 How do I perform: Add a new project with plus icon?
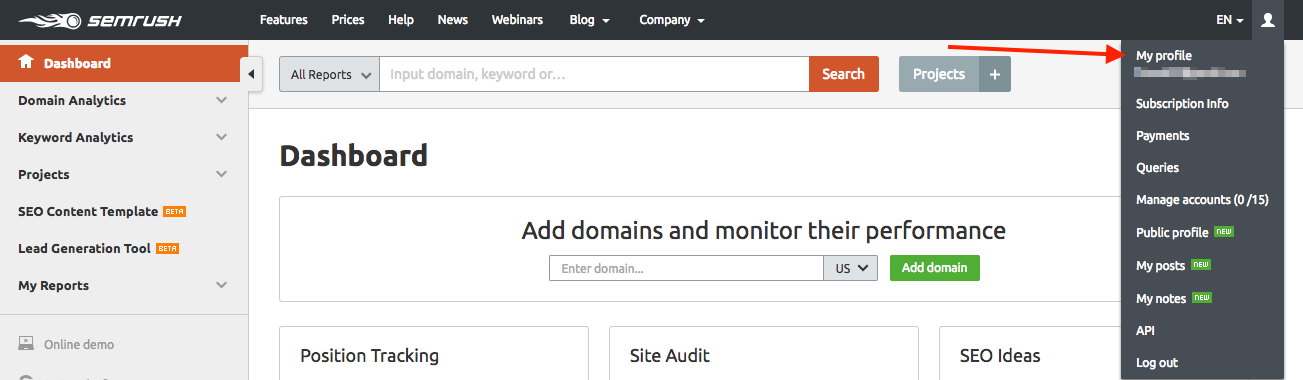coord(994,74)
